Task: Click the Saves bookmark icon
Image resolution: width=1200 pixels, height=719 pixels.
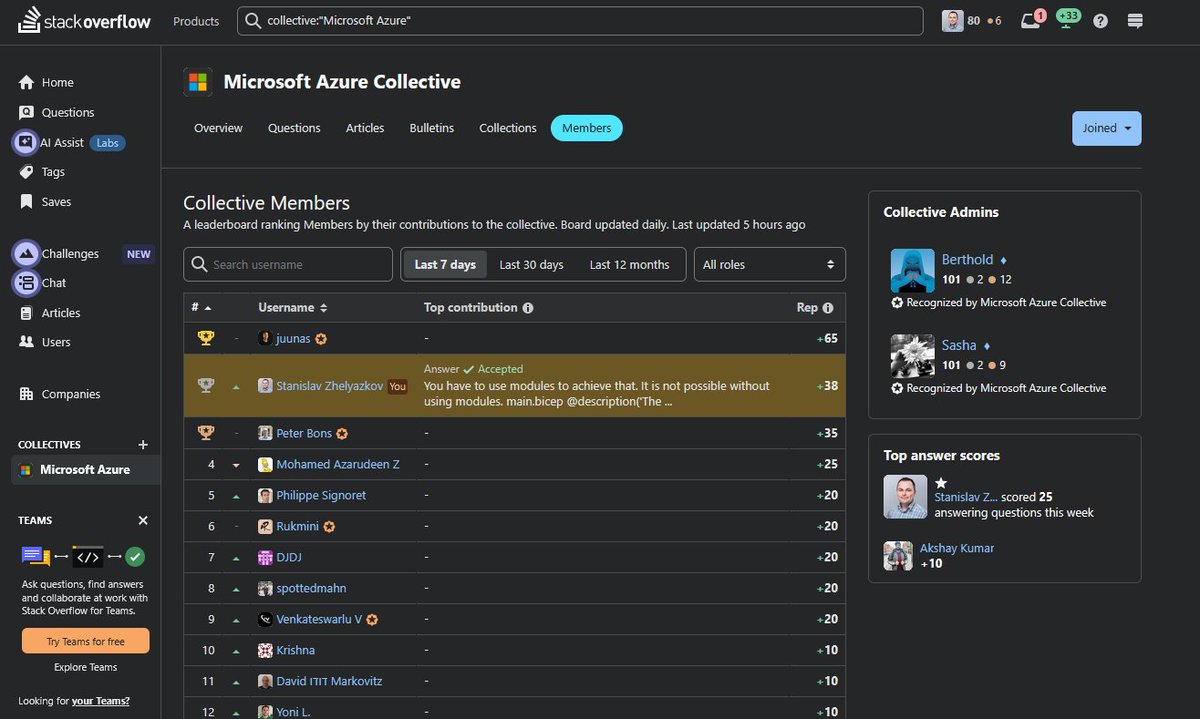Action: (27, 201)
